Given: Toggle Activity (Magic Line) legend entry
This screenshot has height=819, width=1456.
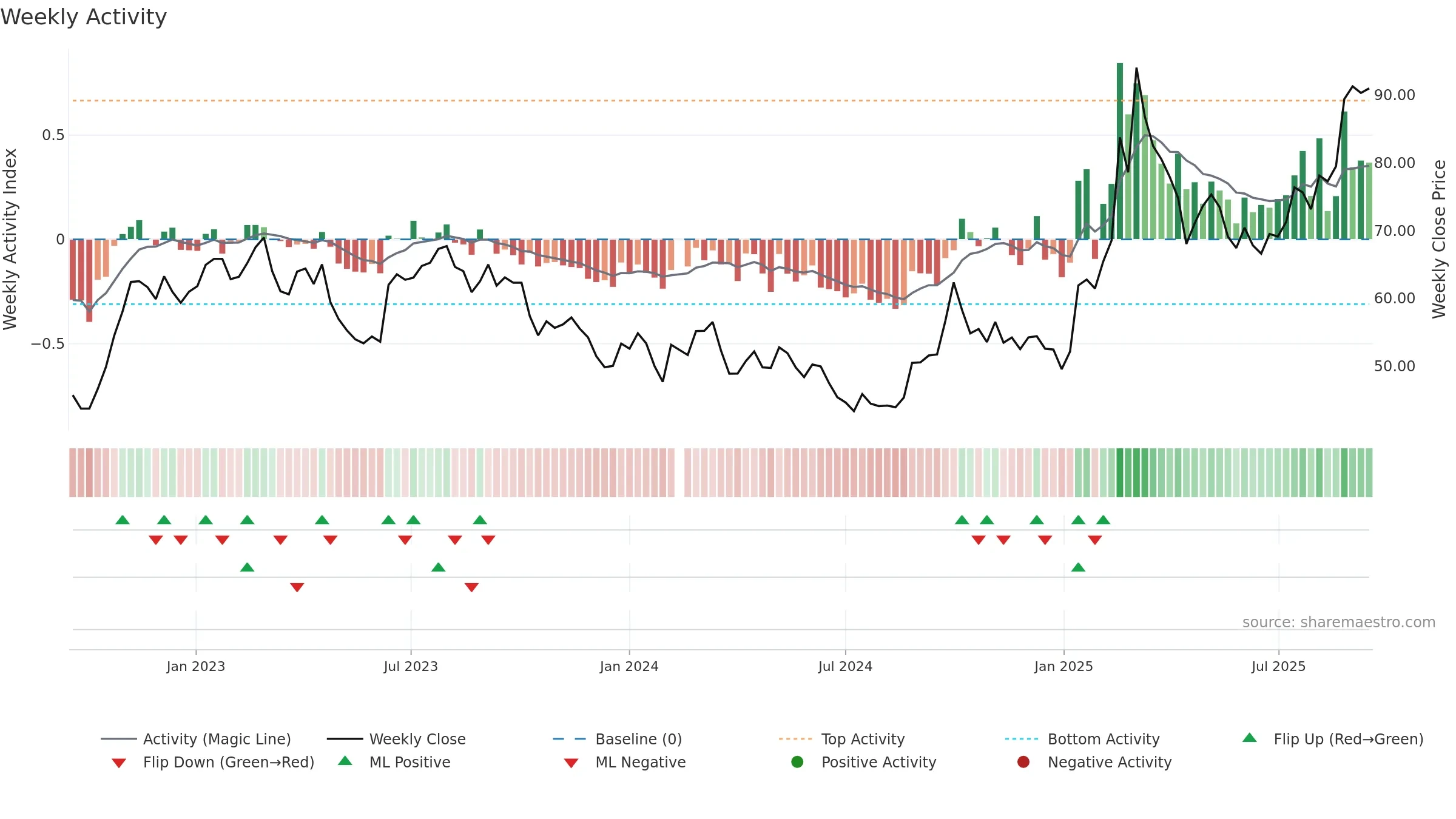Looking at the screenshot, I should [x=196, y=739].
